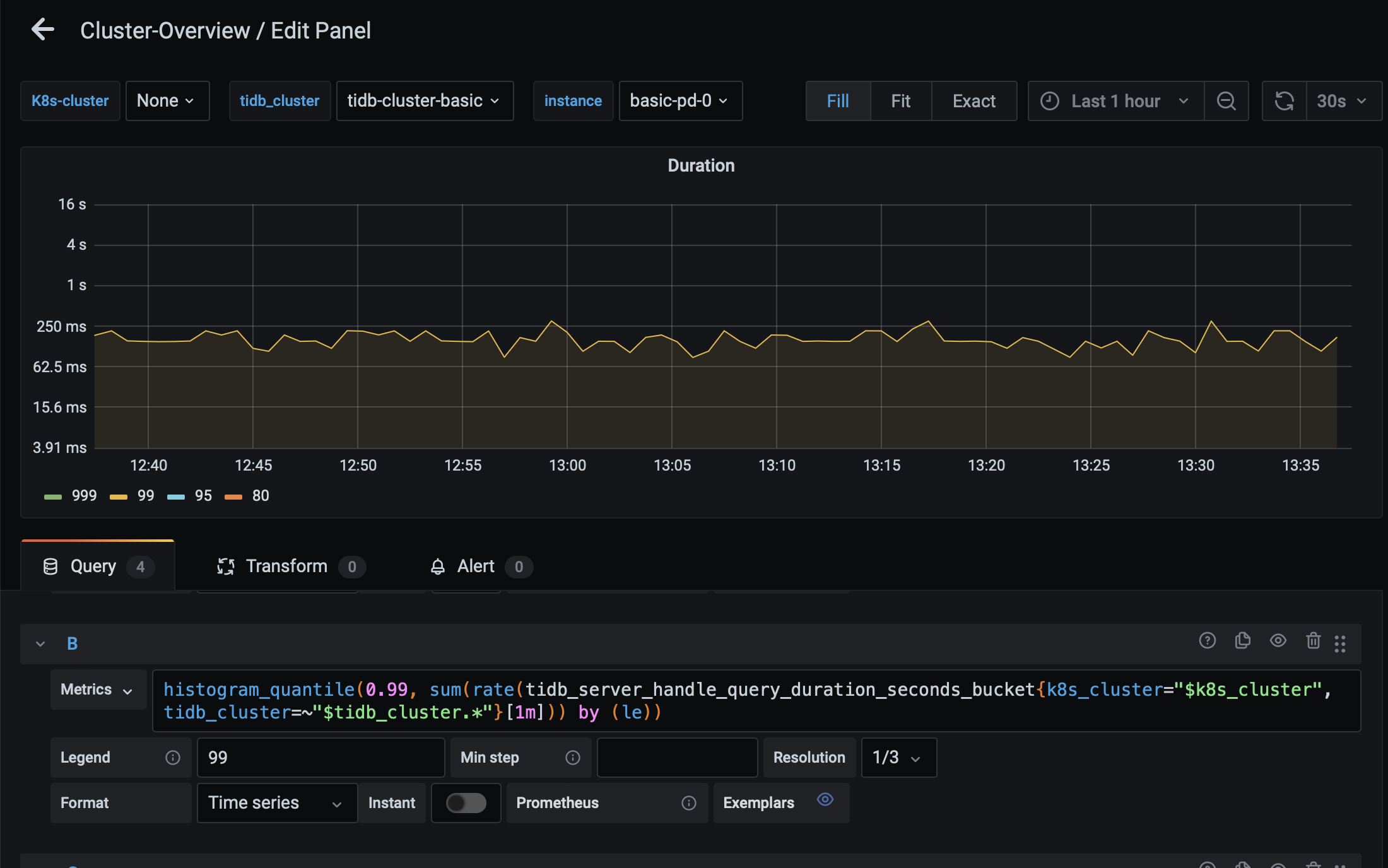Screen dimensions: 1388x868
Task: Click Legend info icon
Action: pos(173,758)
